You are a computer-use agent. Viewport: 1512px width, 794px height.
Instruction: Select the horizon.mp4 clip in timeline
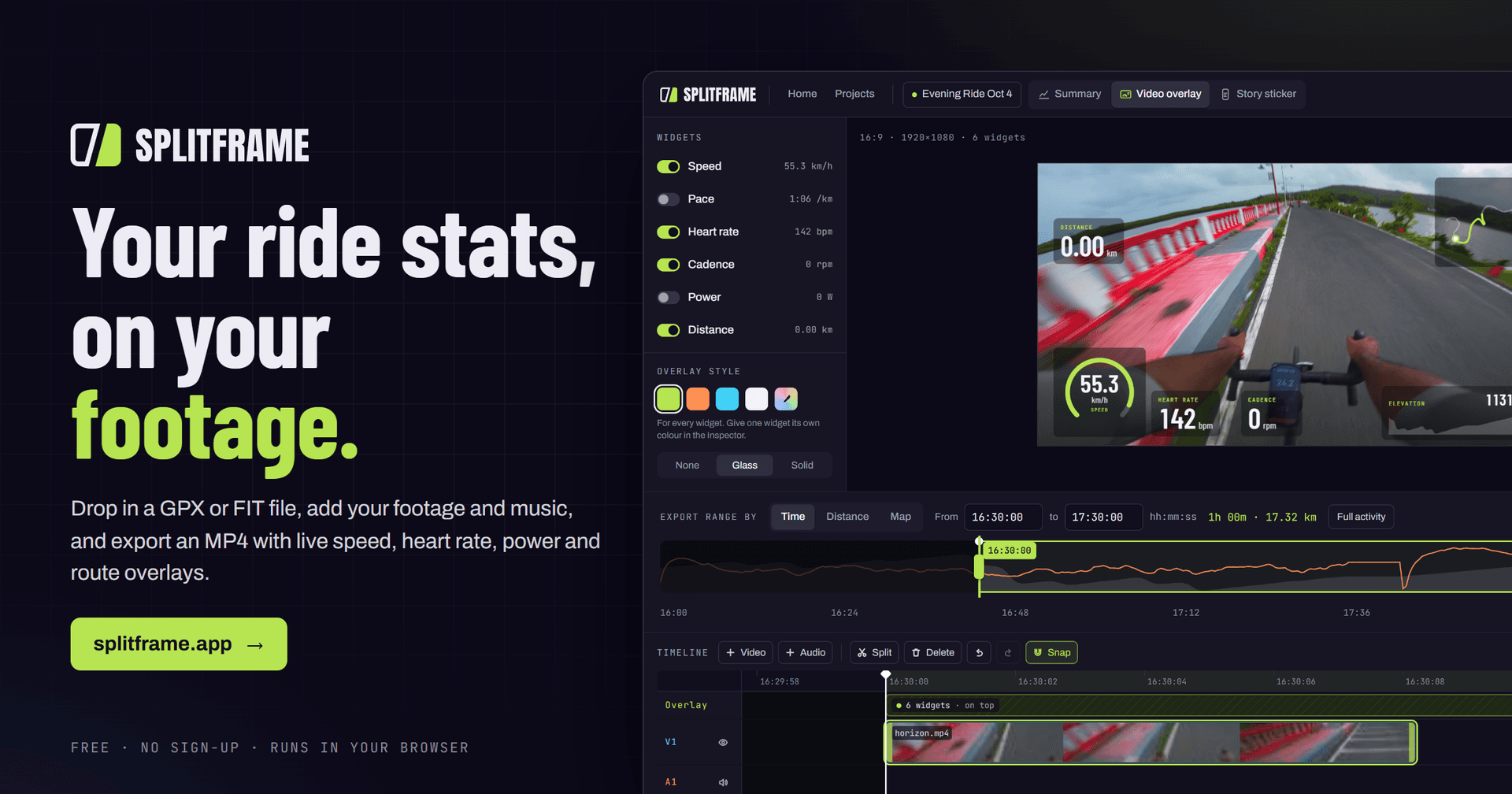click(1151, 743)
